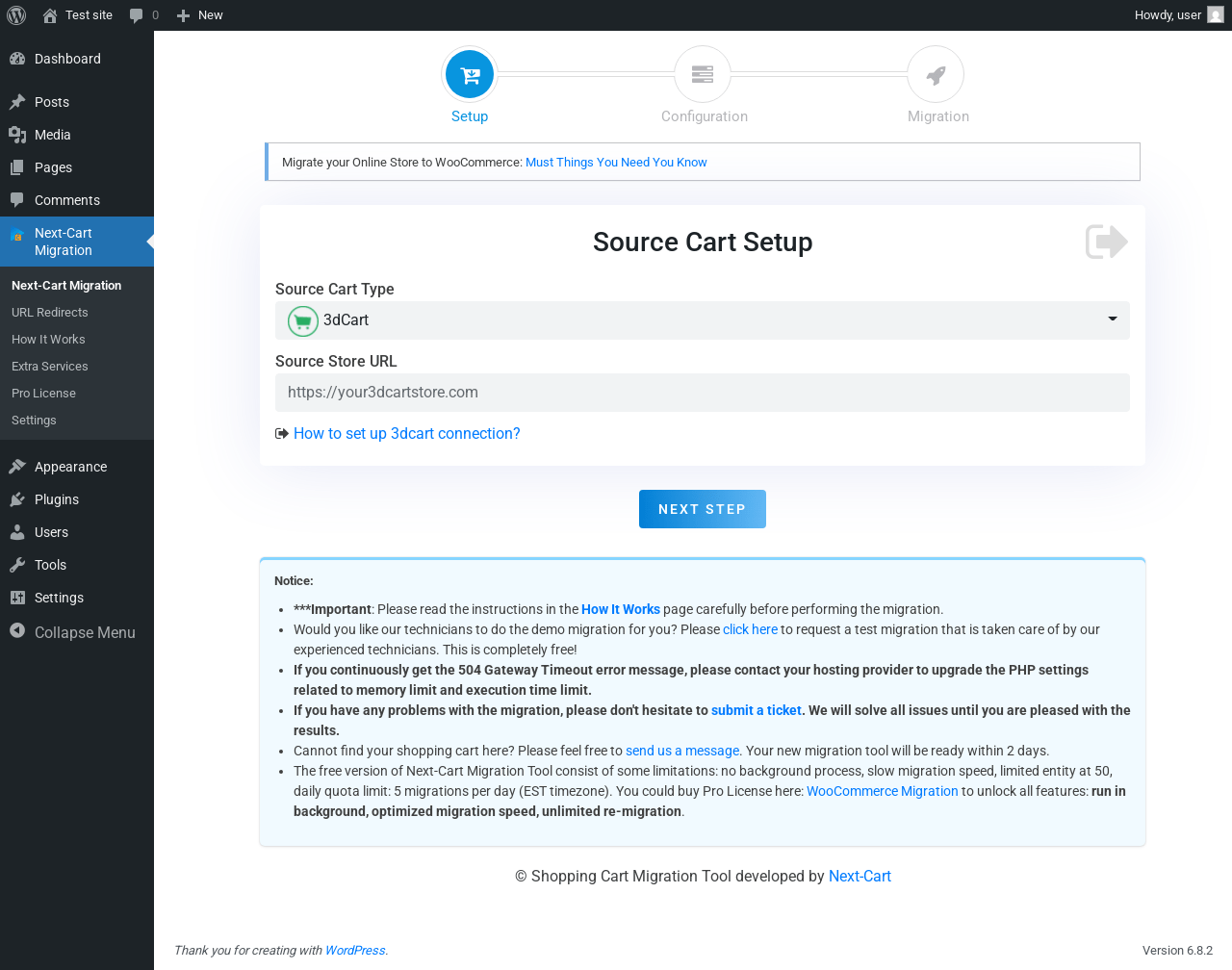Open the WordPress logo menu
This screenshot has height=970, width=1232.
[16, 15]
